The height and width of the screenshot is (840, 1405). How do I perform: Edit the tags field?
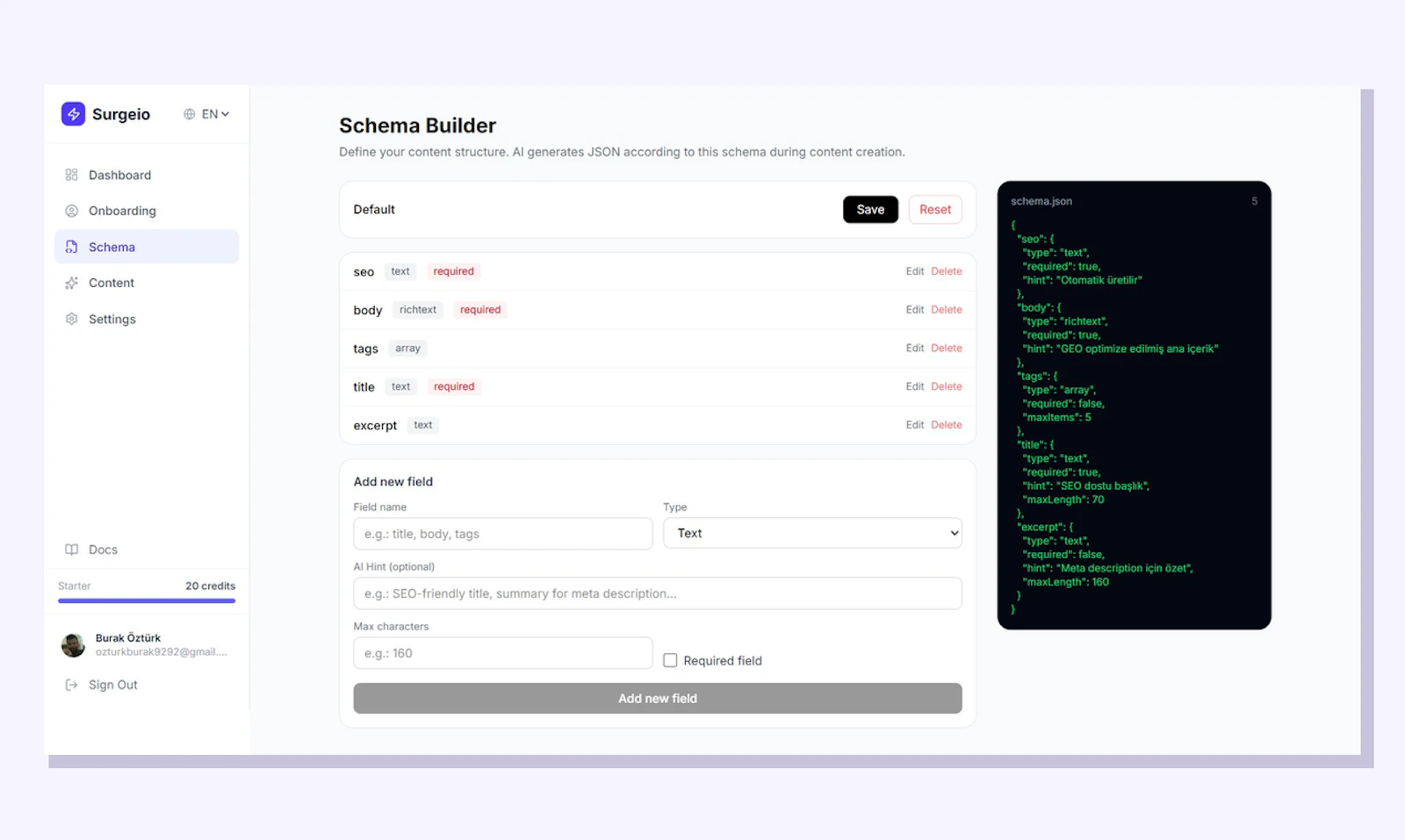pos(915,348)
